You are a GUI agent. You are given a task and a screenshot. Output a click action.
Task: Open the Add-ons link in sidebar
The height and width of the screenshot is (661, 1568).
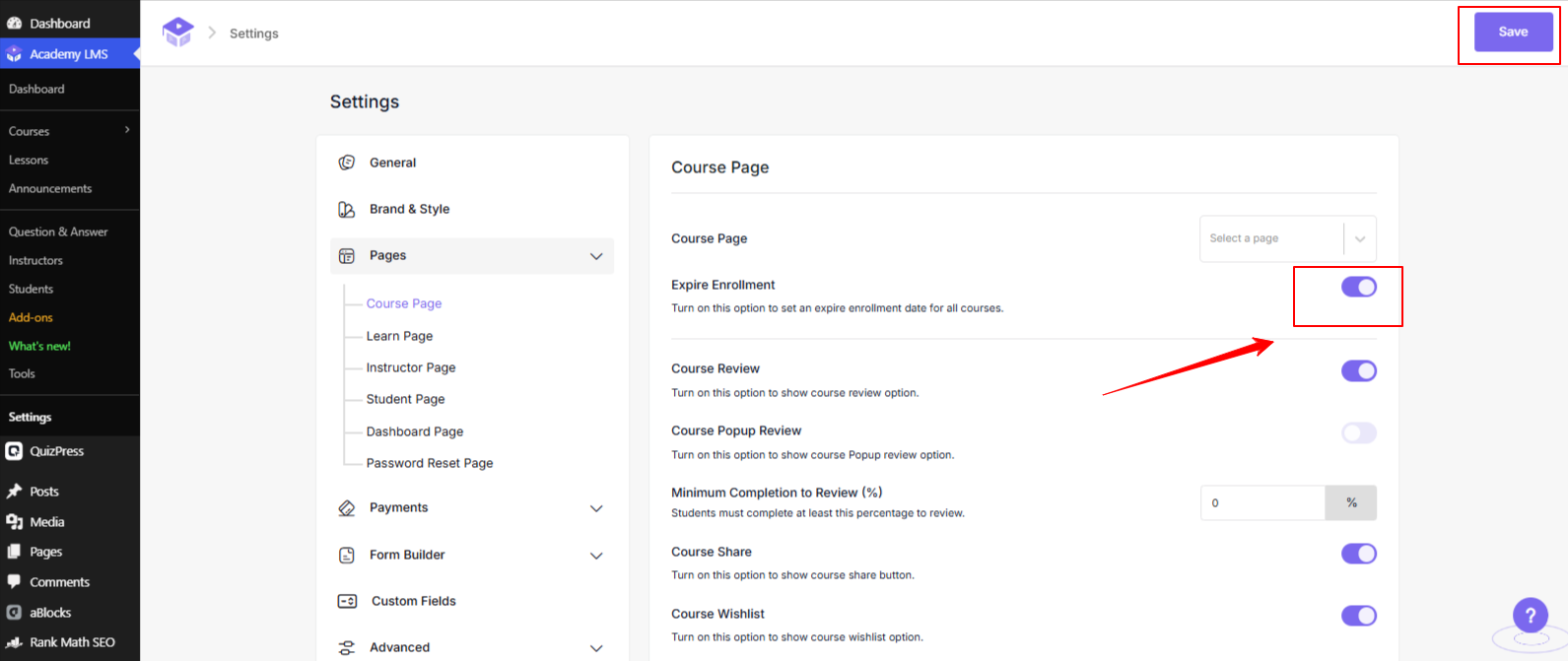31,317
